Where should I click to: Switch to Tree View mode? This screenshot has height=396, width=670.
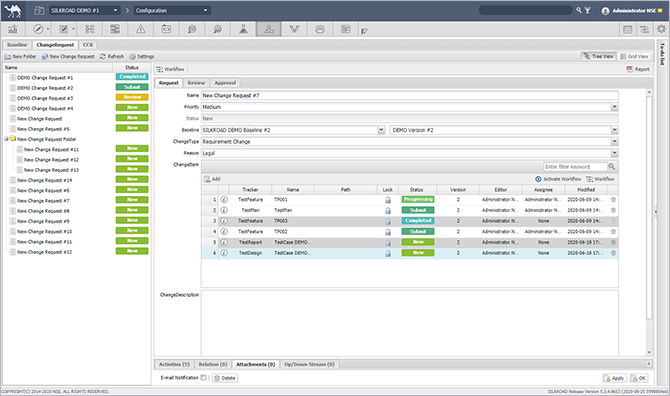[599, 56]
